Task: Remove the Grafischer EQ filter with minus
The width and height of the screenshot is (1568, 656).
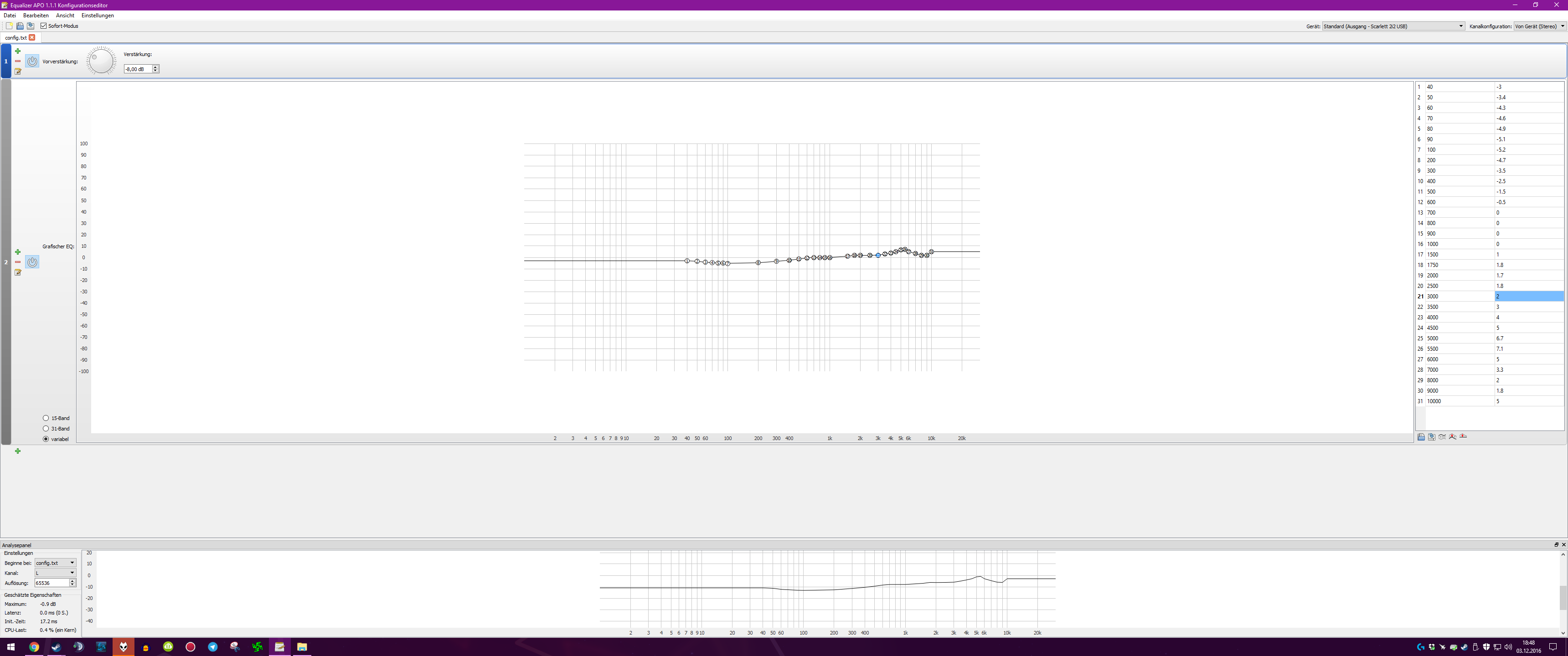Action: click(x=18, y=262)
